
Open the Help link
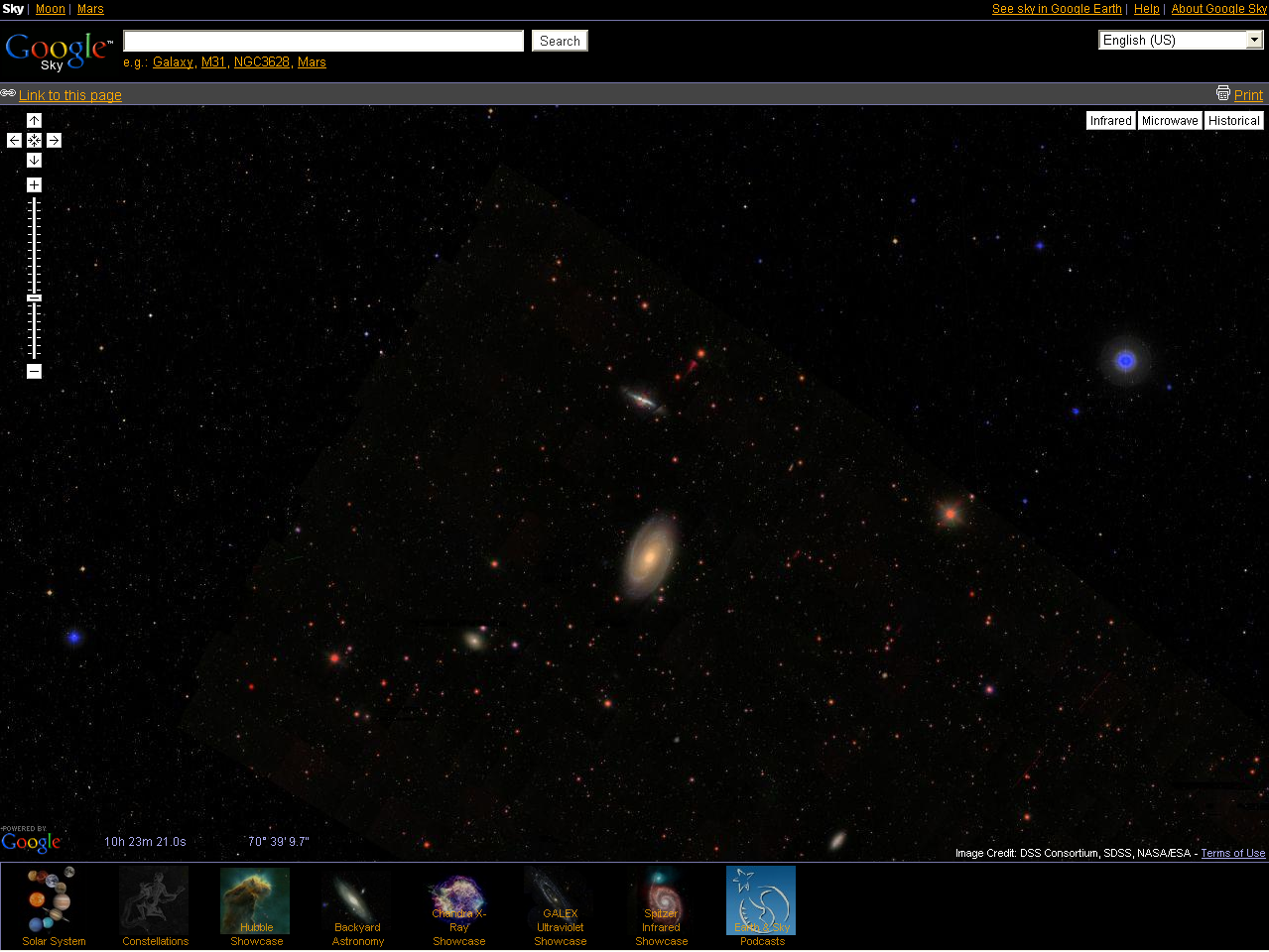(1147, 9)
